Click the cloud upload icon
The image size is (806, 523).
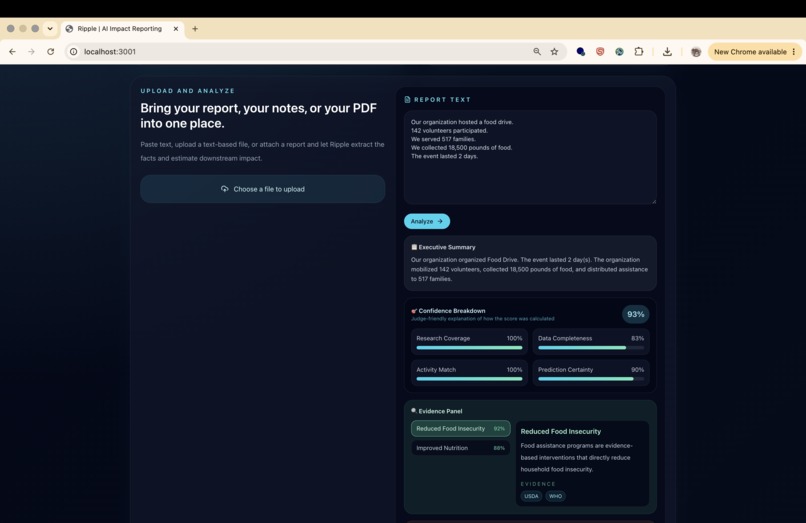225,189
